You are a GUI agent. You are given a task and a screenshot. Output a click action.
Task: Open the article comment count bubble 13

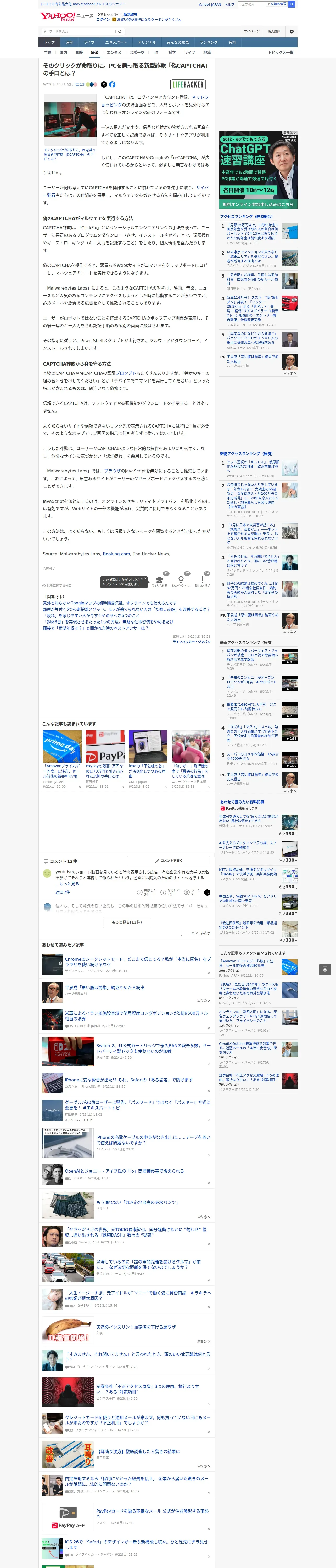[x=80, y=85]
